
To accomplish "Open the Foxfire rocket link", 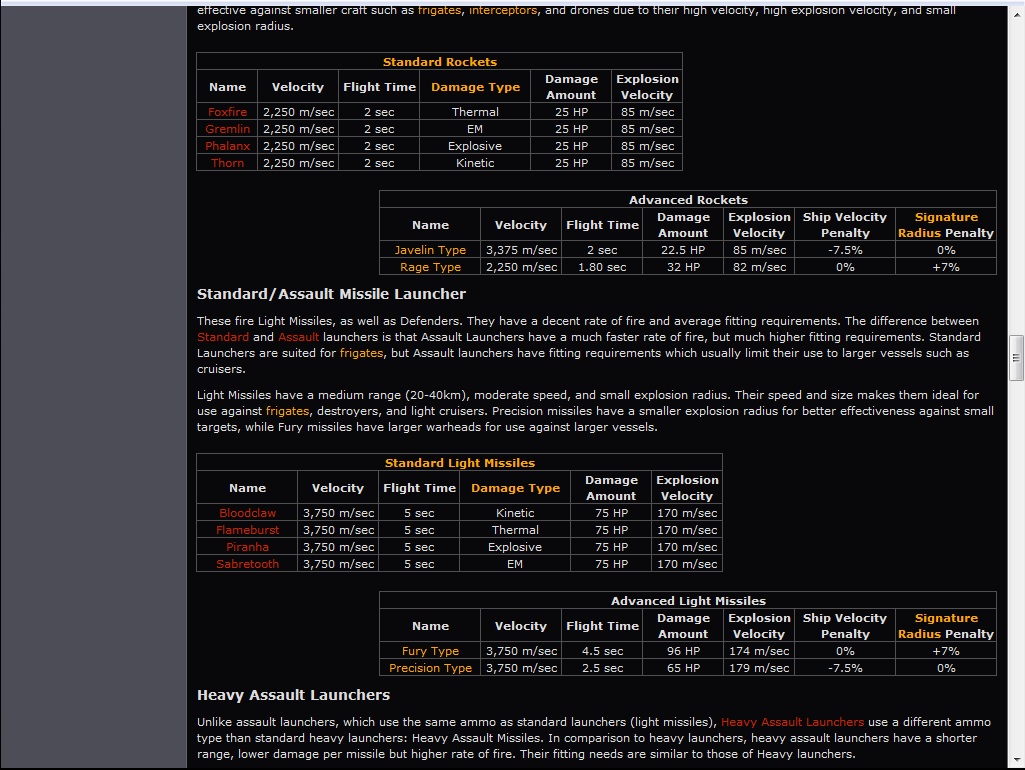I will 227,112.
